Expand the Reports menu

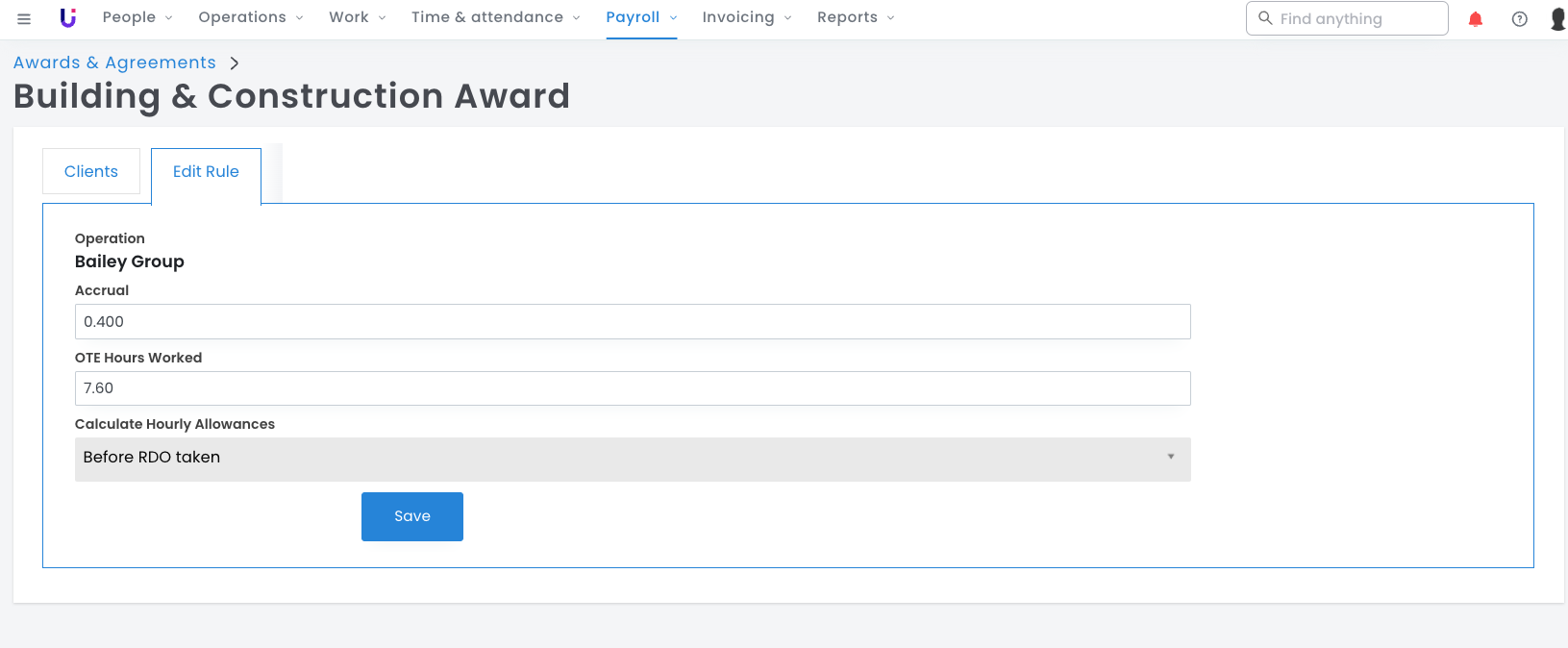(855, 18)
